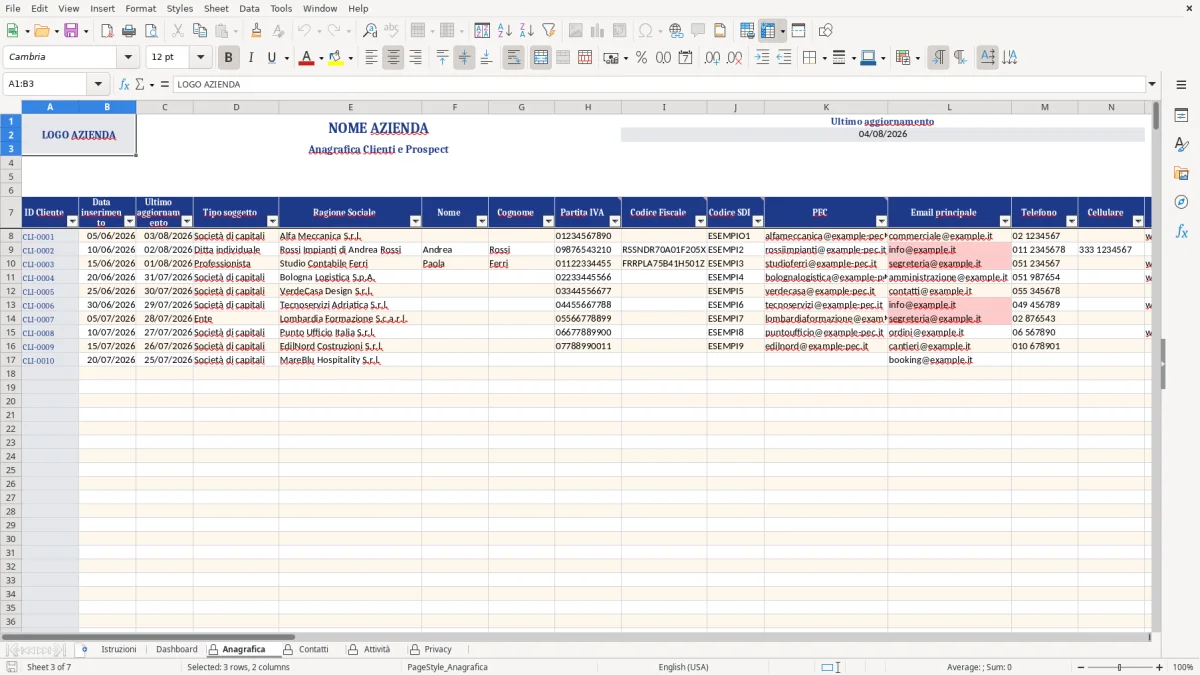Open the Format menu
This screenshot has height=675, width=1200.
coord(140,8)
